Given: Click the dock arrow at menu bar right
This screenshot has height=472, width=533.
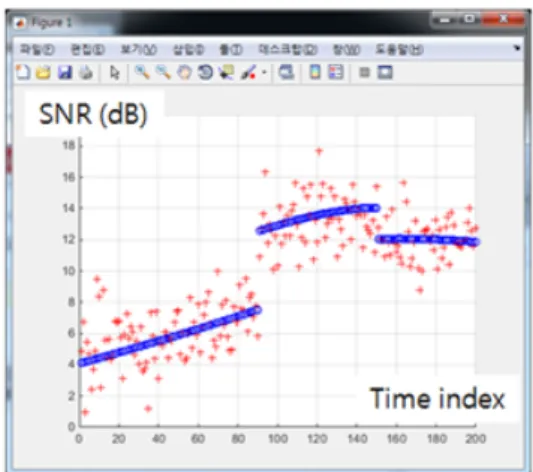Looking at the screenshot, I should tap(517, 48).
